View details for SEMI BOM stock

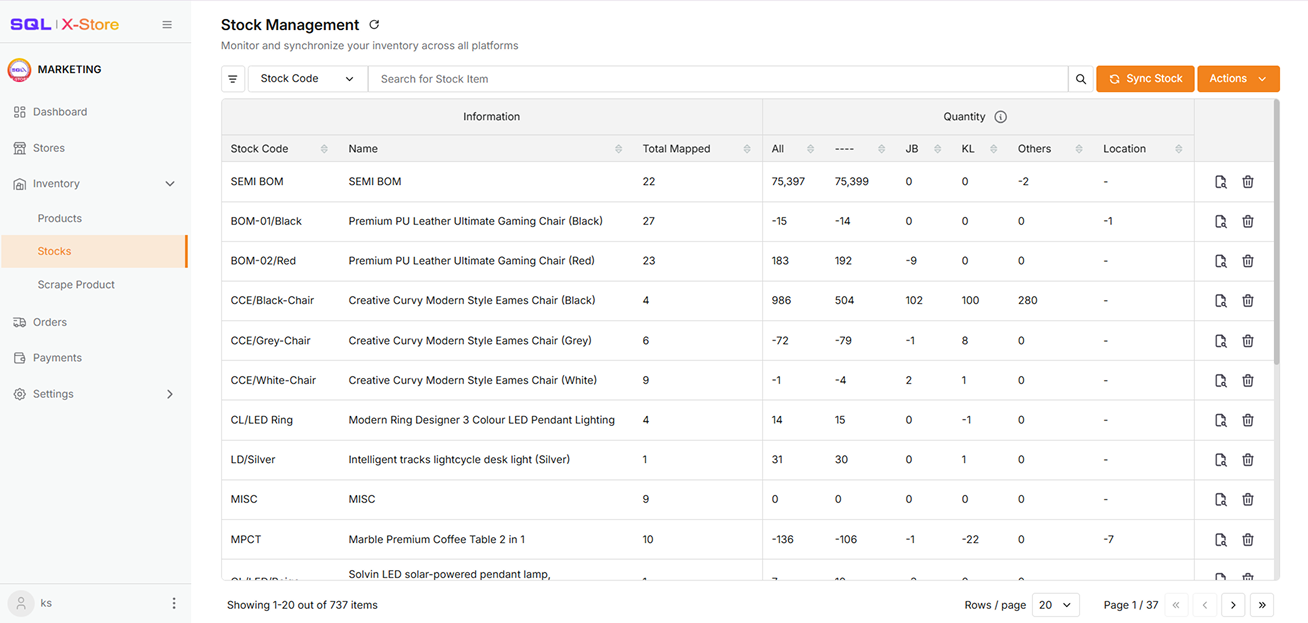point(1221,182)
